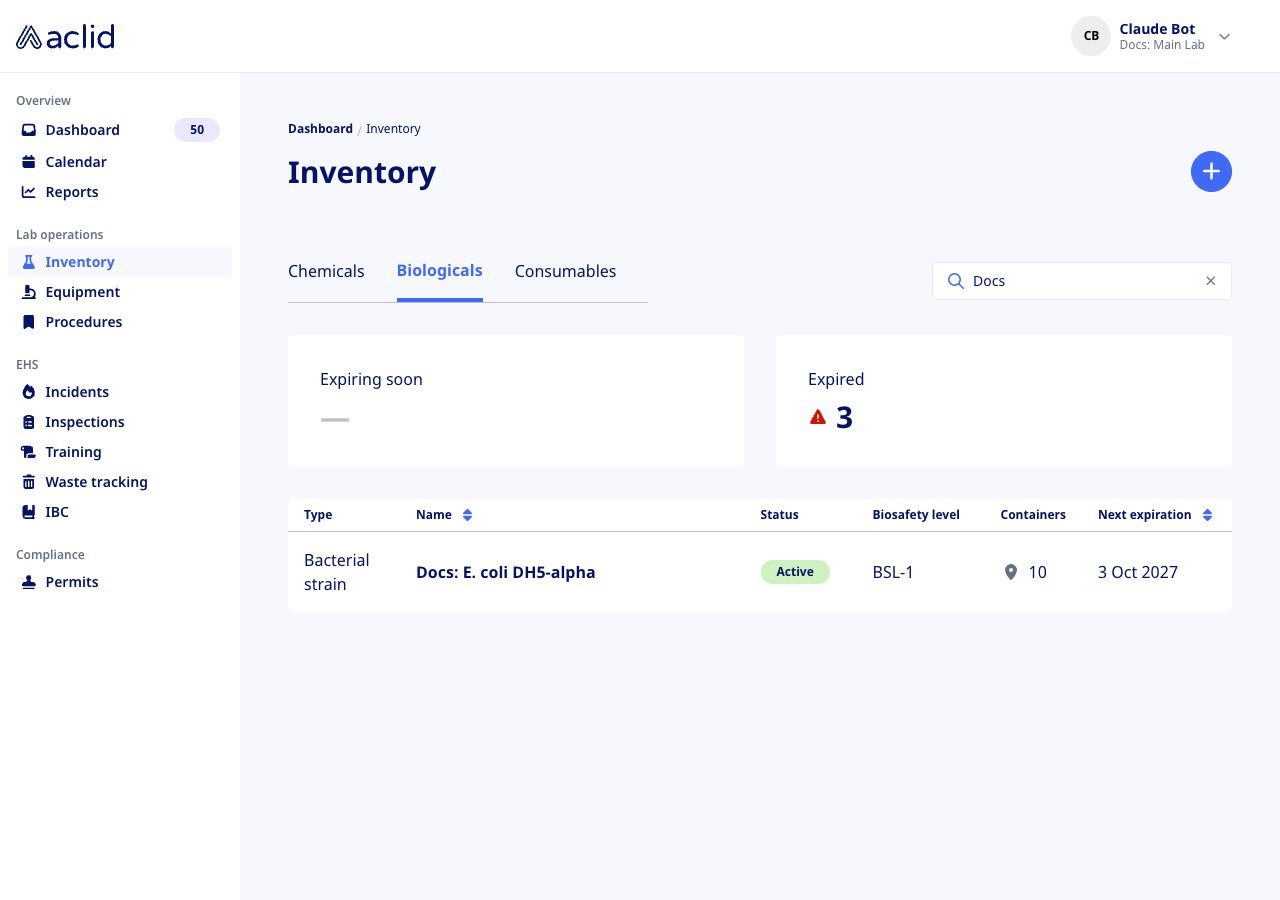The height and width of the screenshot is (900, 1280).
Task: Click the containers location pin icon
Action: 1011,572
